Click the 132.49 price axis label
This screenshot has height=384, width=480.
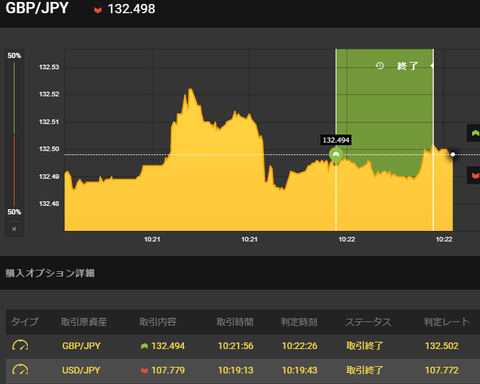pos(49,177)
